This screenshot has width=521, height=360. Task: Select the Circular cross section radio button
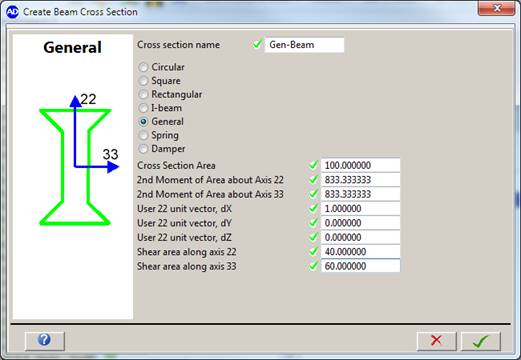coord(143,67)
